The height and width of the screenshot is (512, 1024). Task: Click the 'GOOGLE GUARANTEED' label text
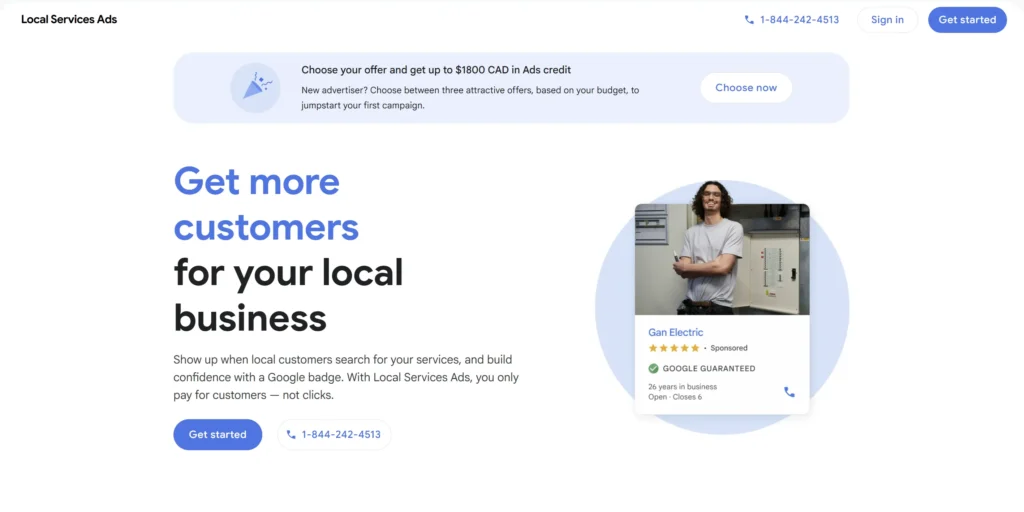709,368
